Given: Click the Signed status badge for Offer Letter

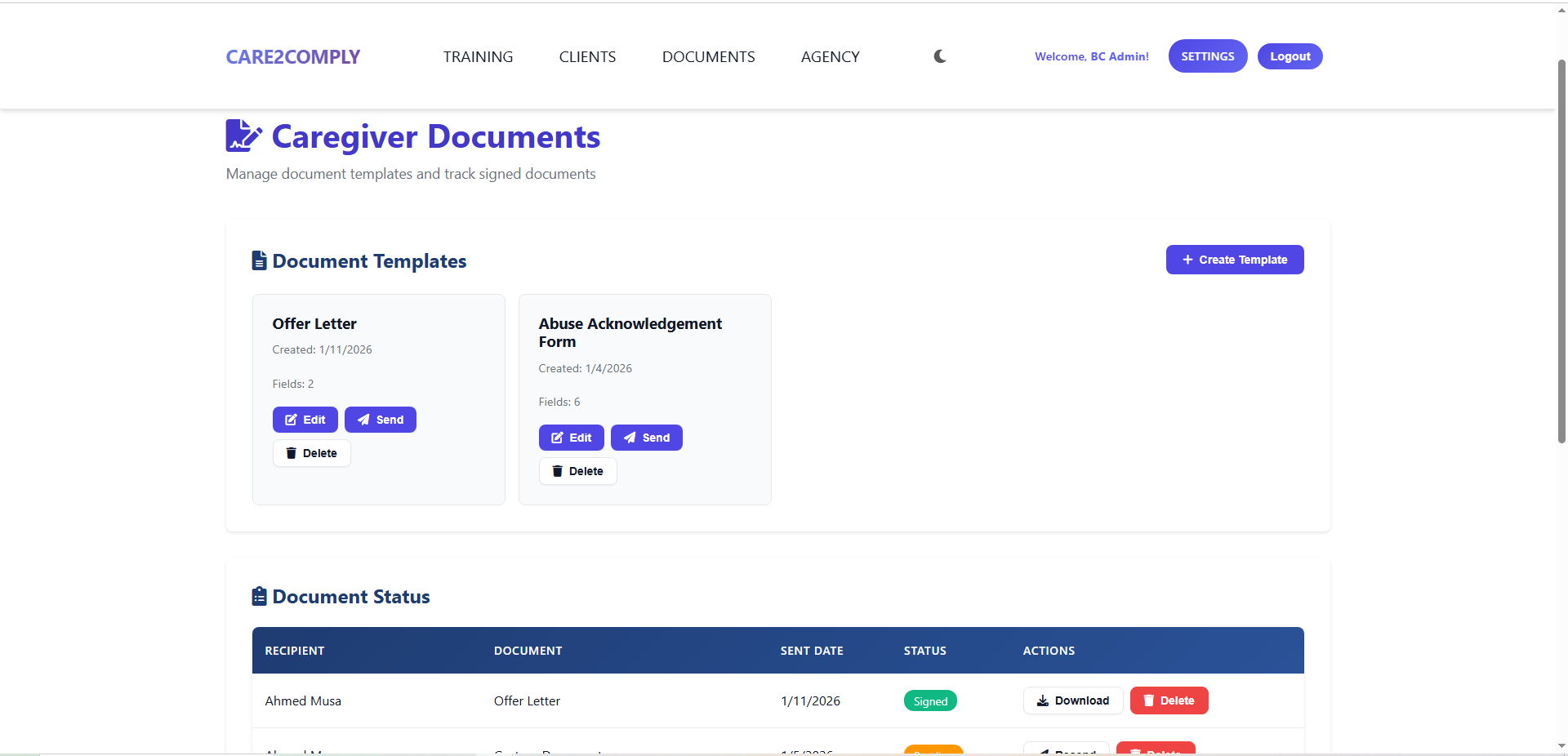Looking at the screenshot, I should 929,700.
